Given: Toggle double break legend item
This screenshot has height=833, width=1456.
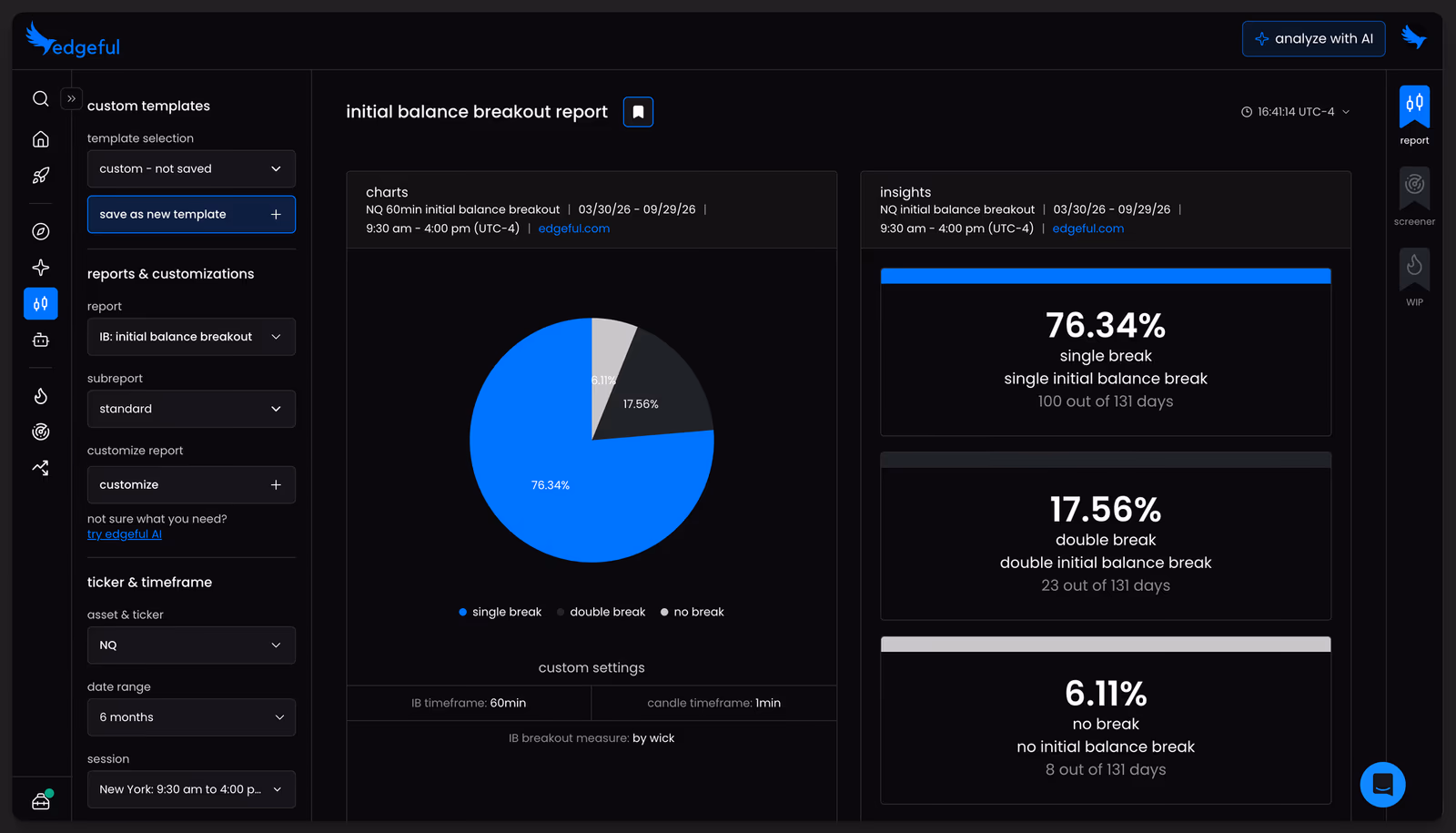Looking at the screenshot, I should [x=601, y=612].
